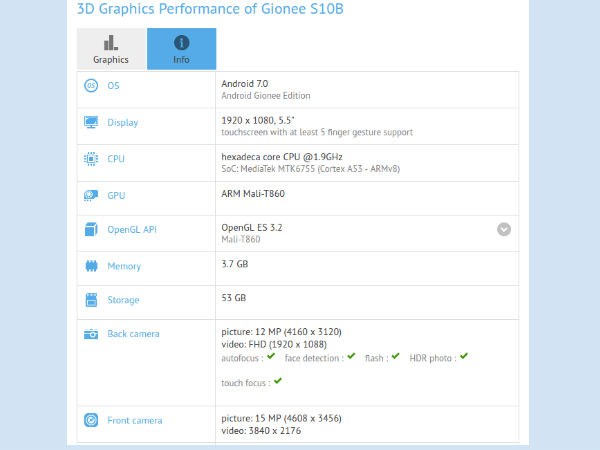Click the grey Mali-T860 subtext under OpenGL
The height and width of the screenshot is (450, 600).
241,240
